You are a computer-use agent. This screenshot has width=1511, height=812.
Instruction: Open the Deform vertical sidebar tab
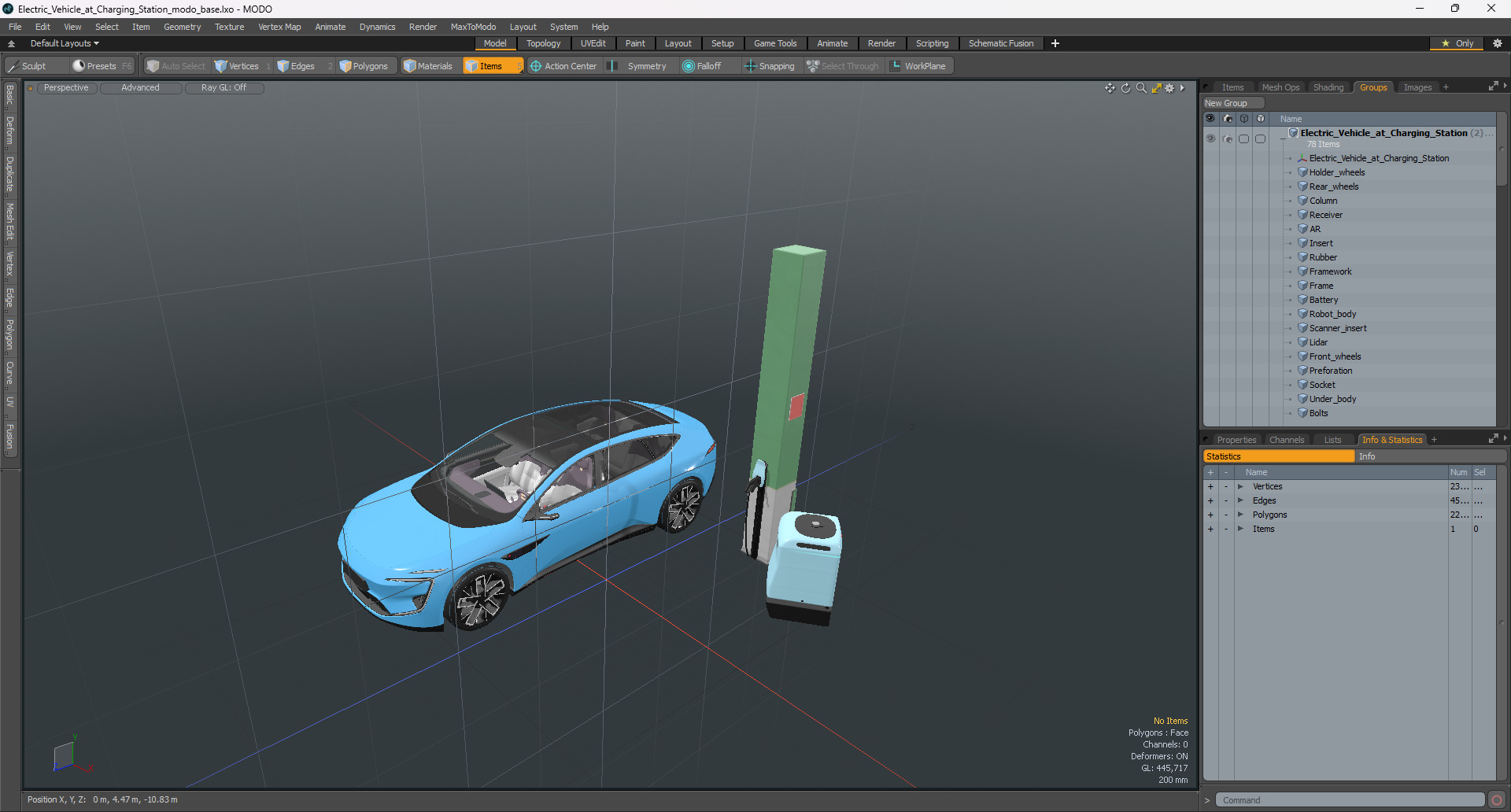point(9,130)
